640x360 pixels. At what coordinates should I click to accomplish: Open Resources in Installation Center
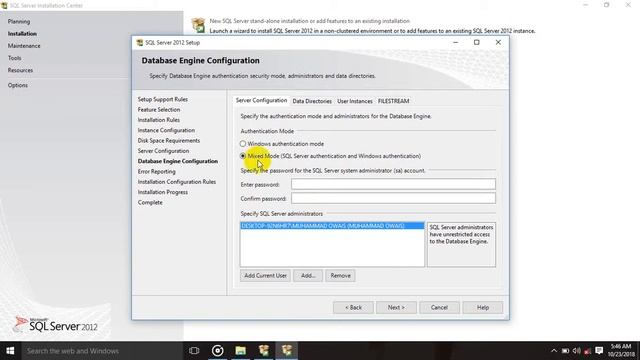[20, 70]
